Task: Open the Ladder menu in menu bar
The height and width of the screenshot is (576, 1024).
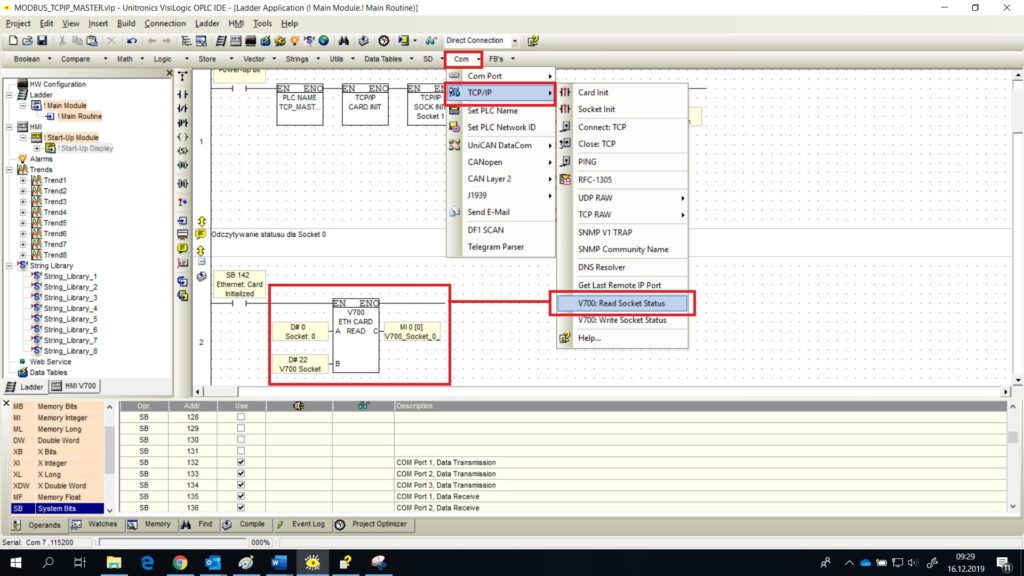Action: point(207,24)
